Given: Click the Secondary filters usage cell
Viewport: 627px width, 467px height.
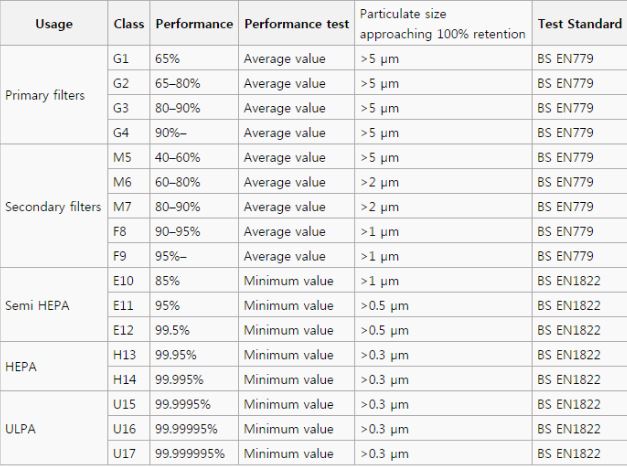Looking at the screenshot, I should 54,206.
